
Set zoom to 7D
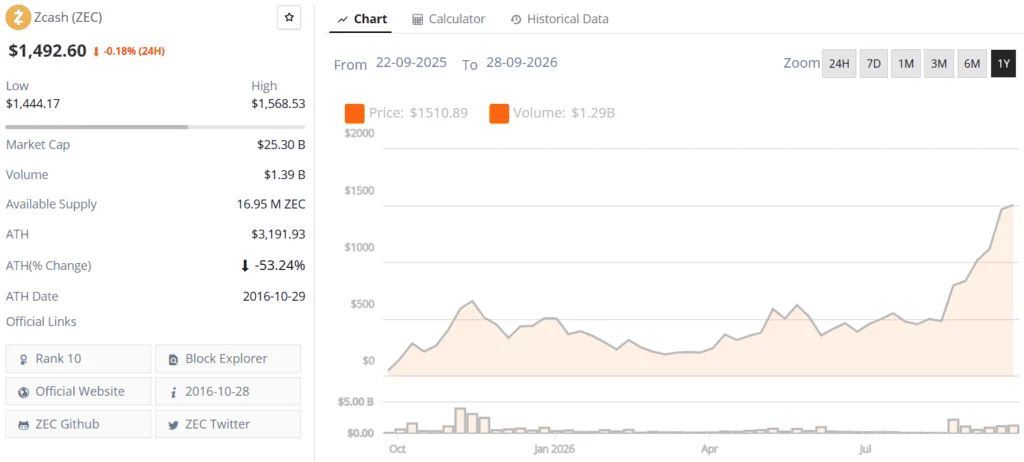coord(873,63)
